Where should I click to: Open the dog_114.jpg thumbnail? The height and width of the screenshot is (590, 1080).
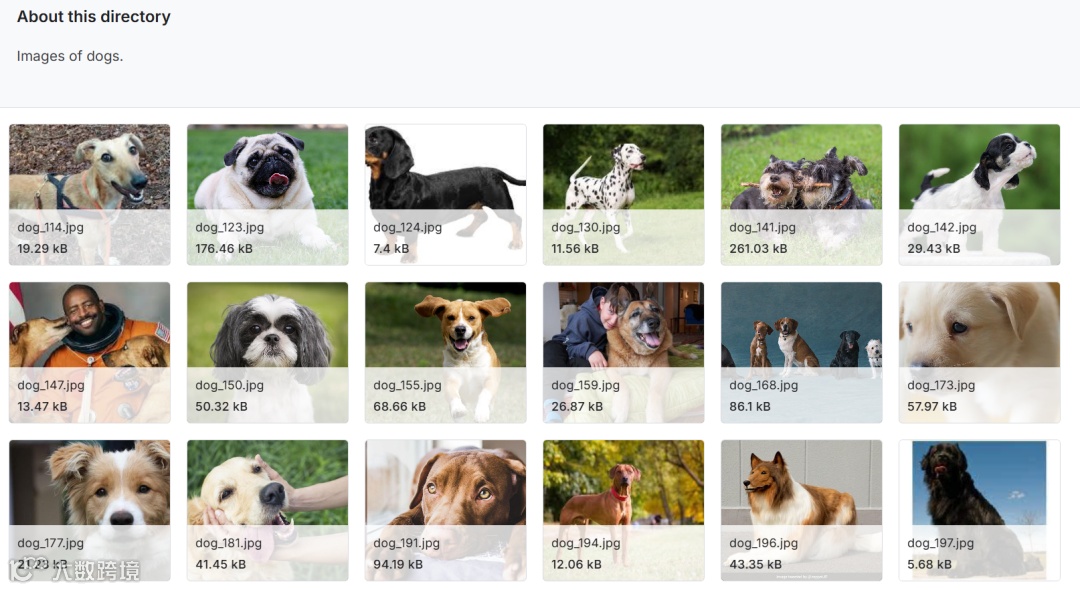90,195
